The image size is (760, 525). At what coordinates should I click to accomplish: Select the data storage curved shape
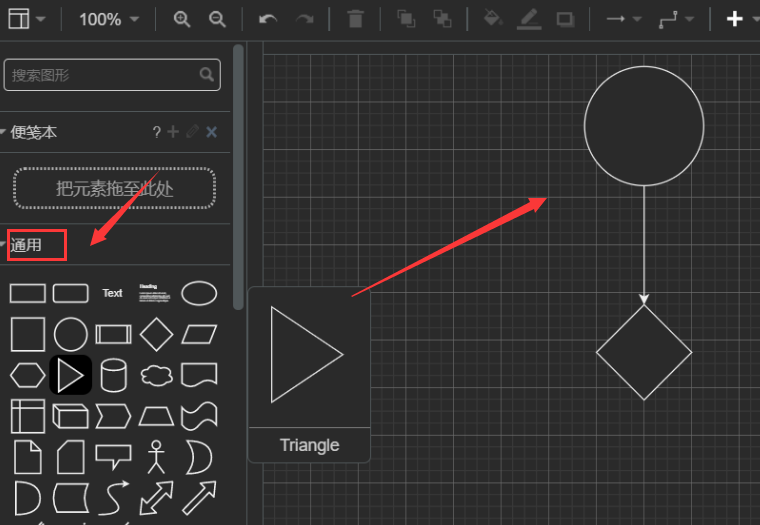71,498
